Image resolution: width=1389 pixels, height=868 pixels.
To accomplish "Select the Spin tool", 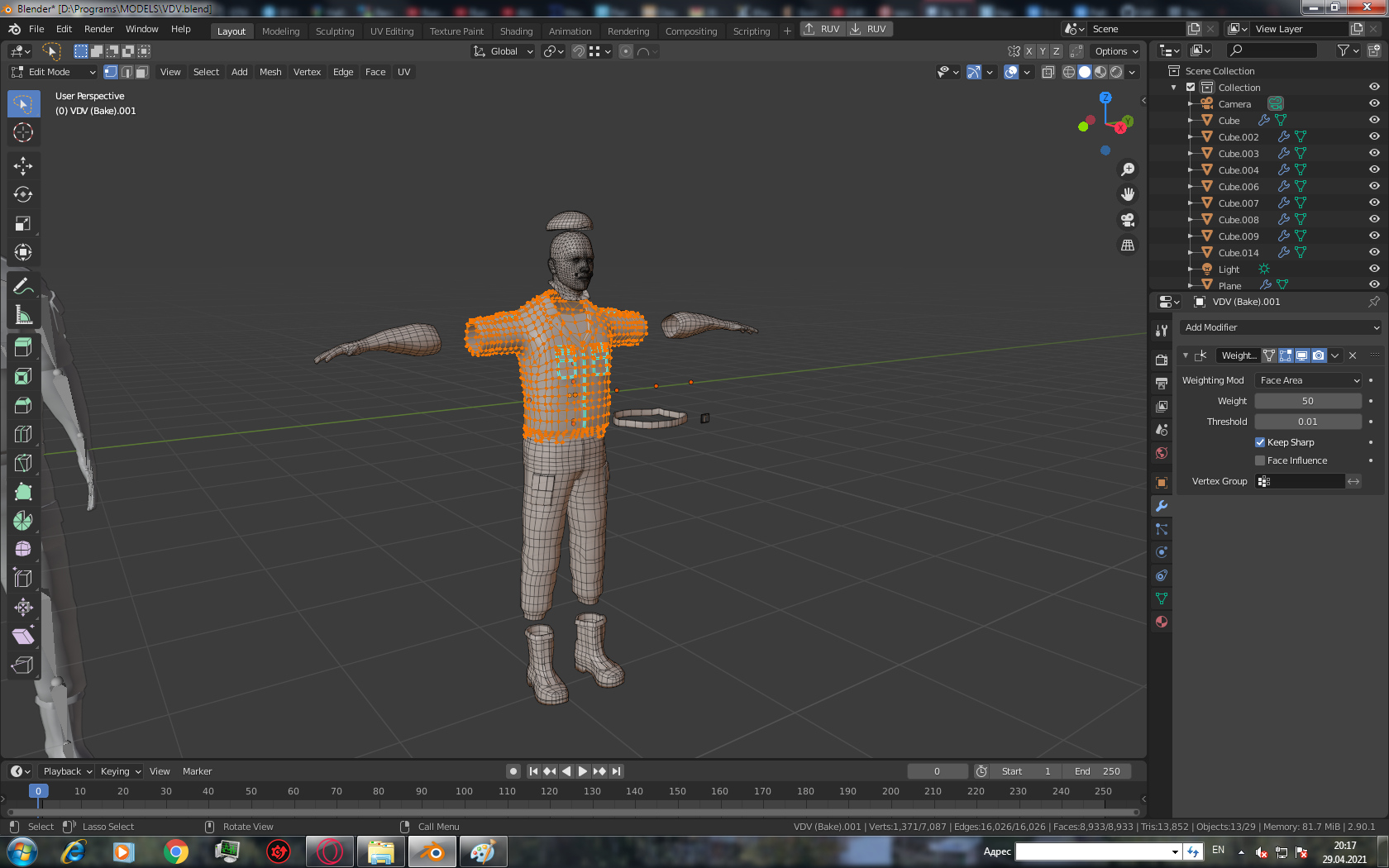I will [23, 521].
